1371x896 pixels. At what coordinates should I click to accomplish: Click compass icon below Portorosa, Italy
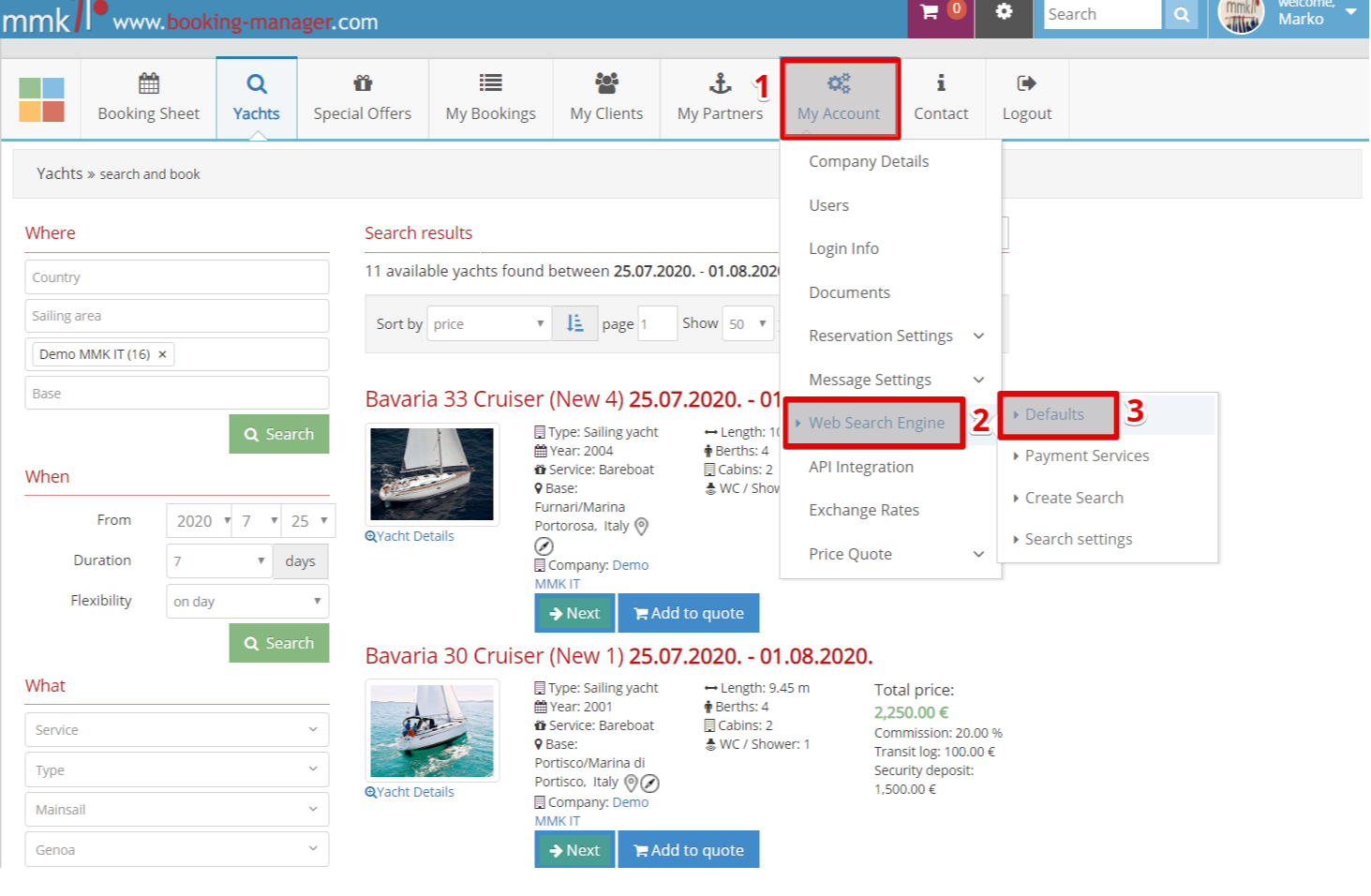point(544,546)
